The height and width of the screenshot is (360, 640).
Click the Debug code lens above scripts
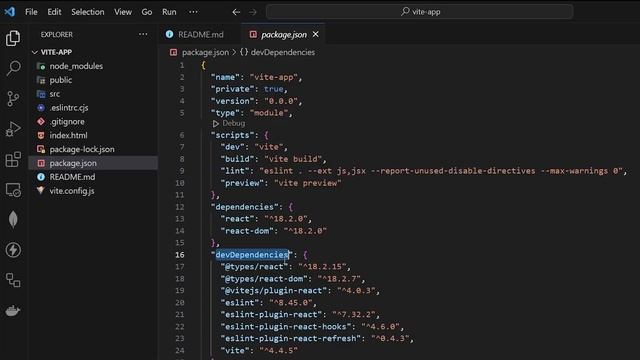click(229, 123)
